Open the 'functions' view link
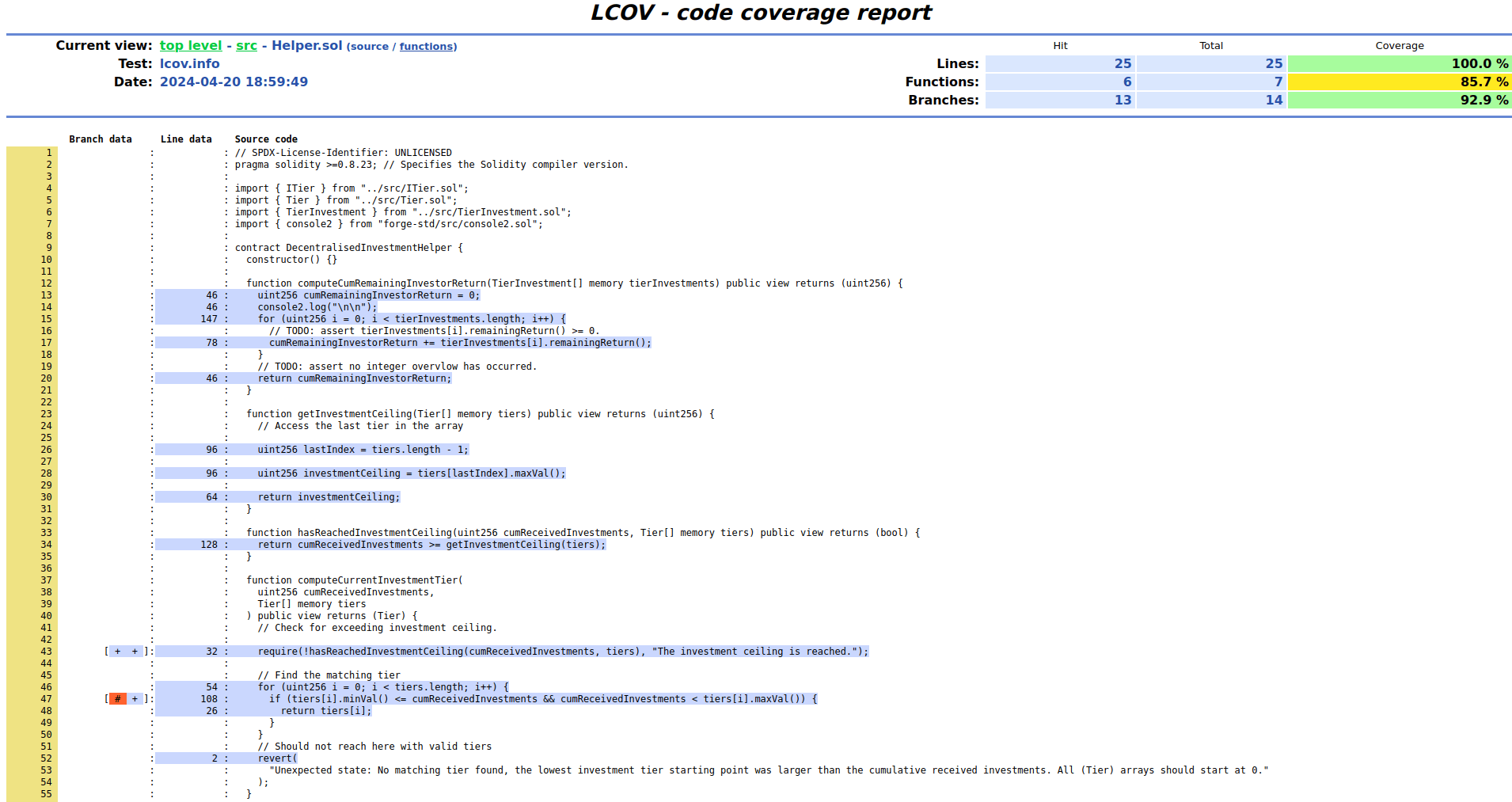The image size is (1512, 802). tap(426, 47)
